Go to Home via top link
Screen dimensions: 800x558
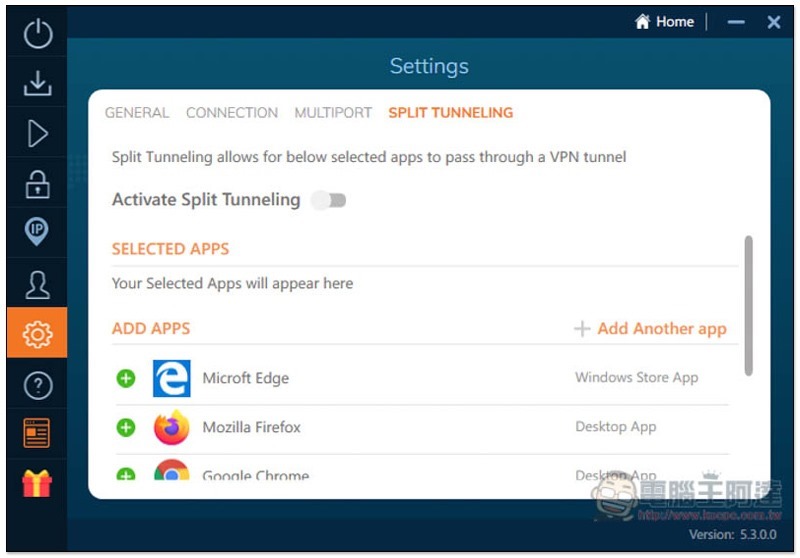675,21
